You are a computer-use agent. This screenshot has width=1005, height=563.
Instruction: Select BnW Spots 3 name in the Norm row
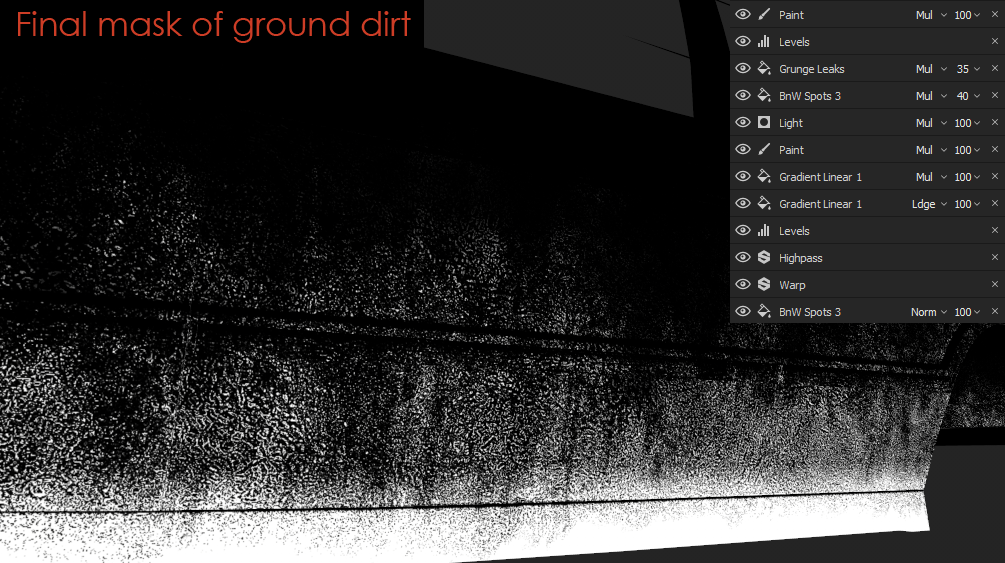810,312
